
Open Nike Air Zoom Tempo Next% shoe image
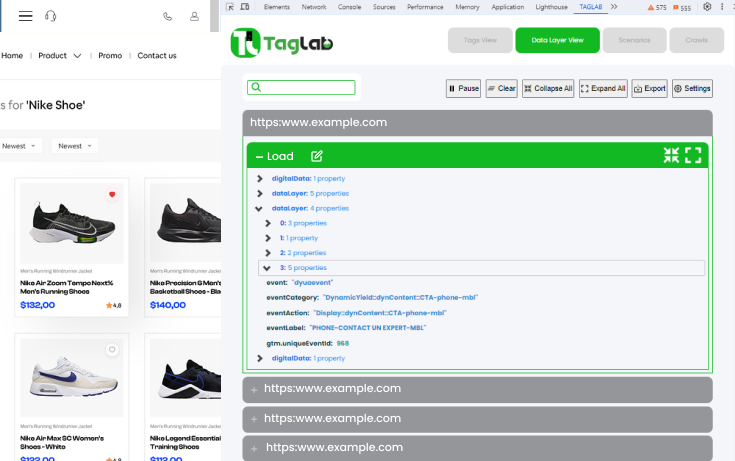(x=72, y=223)
